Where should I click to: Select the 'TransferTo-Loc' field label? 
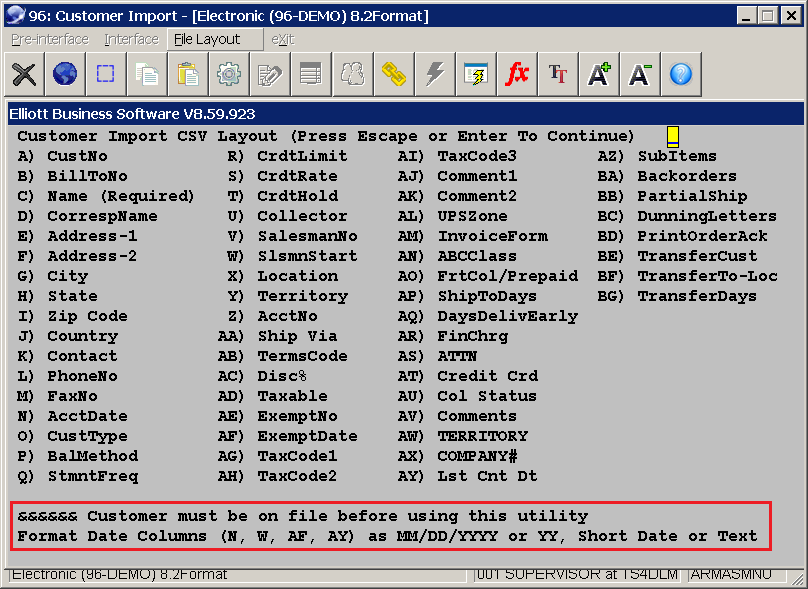[x=707, y=276]
